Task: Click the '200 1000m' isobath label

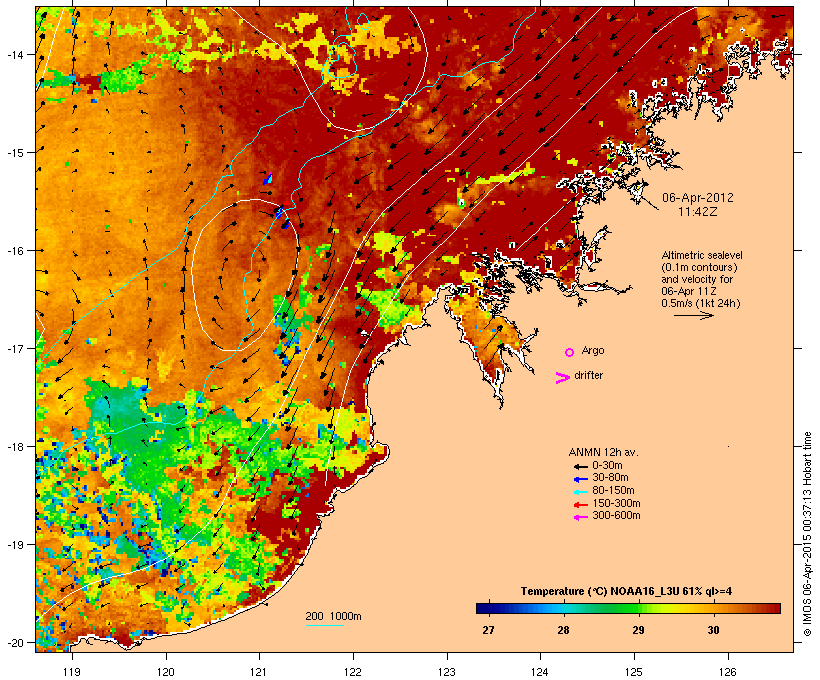Action: pyautogui.click(x=333, y=616)
